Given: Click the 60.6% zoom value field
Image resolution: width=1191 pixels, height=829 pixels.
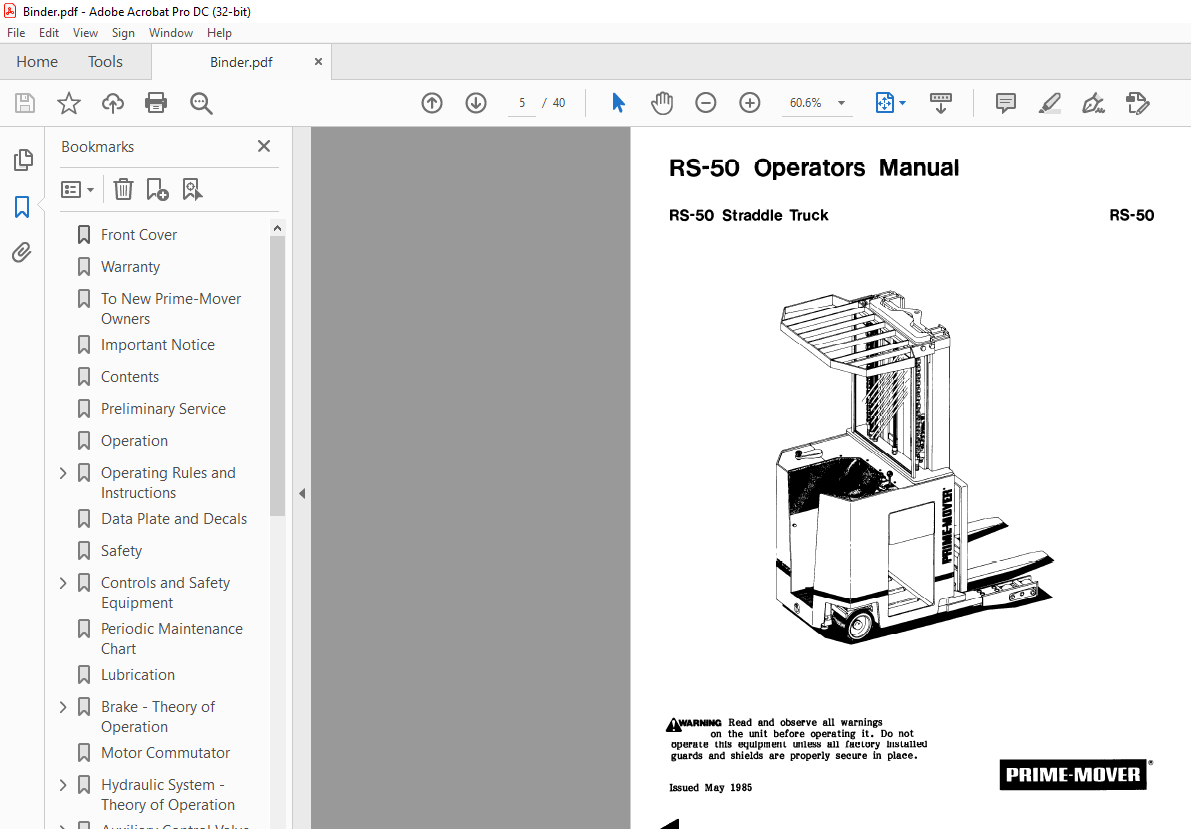Looking at the screenshot, I should tap(806, 103).
